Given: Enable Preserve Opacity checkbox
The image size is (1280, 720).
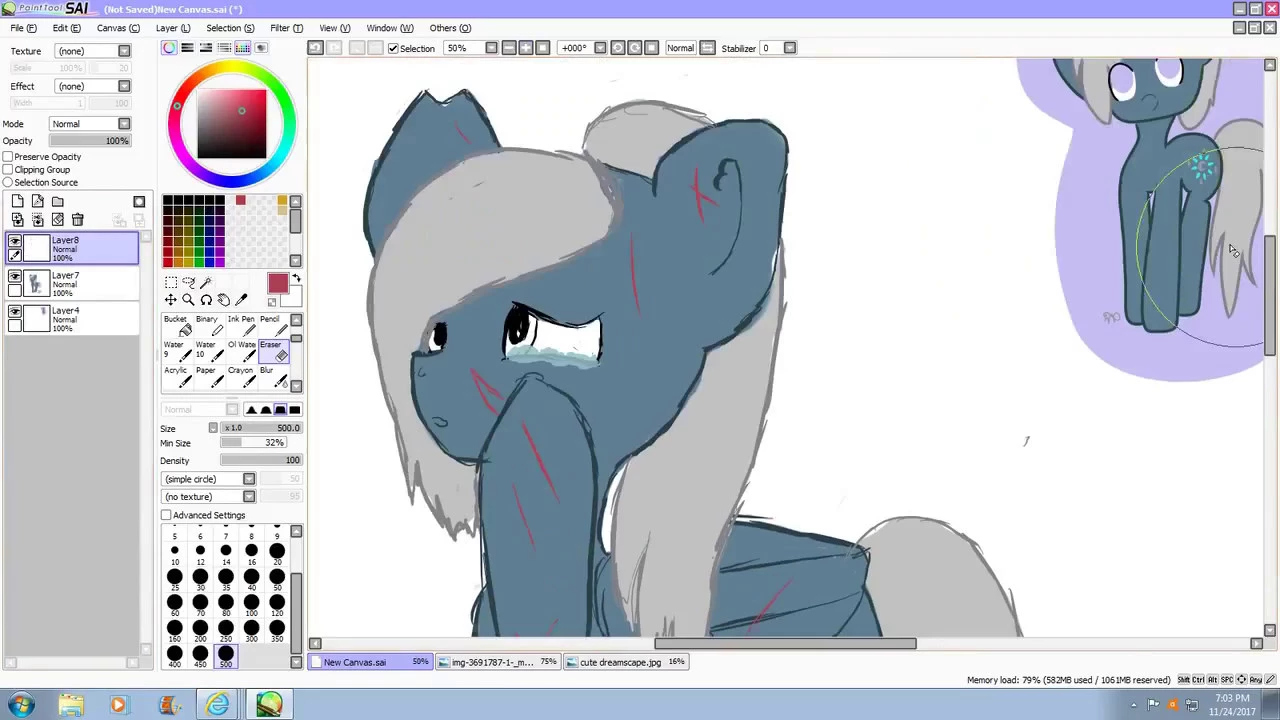Looking at the screenshot, I should [8, 157].
